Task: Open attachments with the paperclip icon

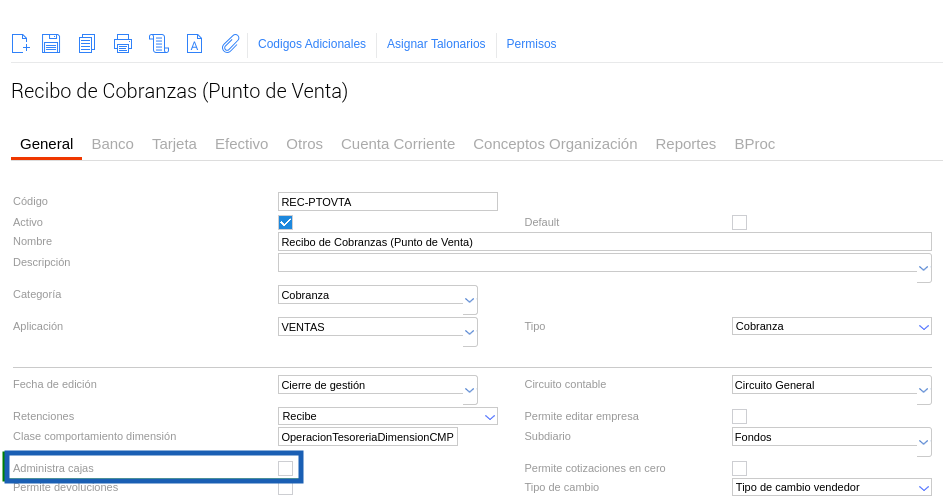Action: pos(230,43)
